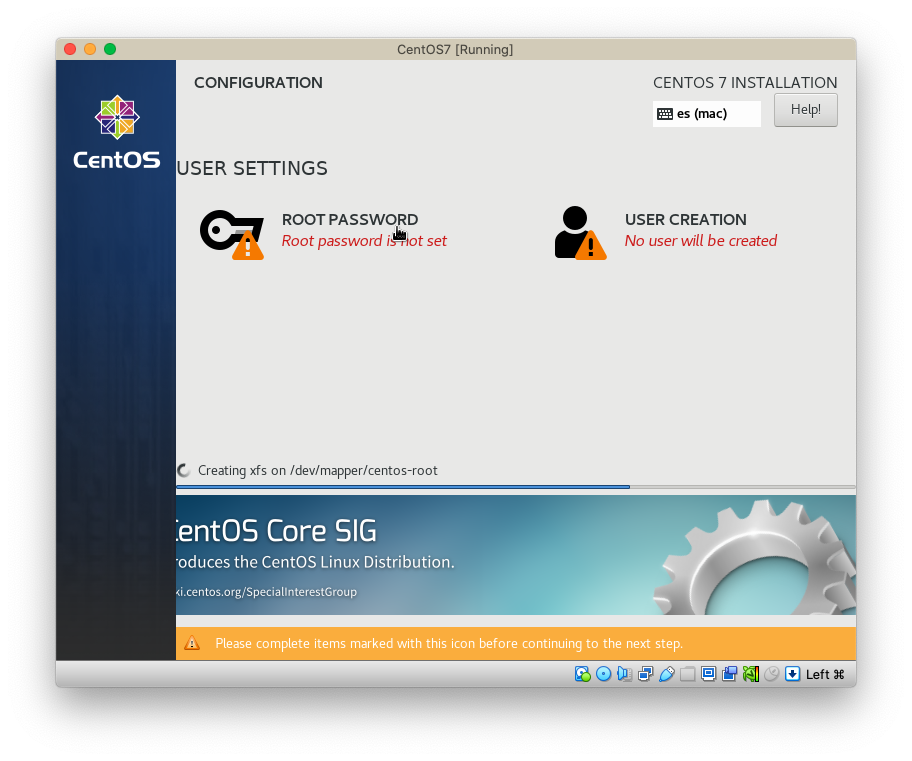
Task: Click the optical disc icon in status bar
Action: [x=604, y=674]
